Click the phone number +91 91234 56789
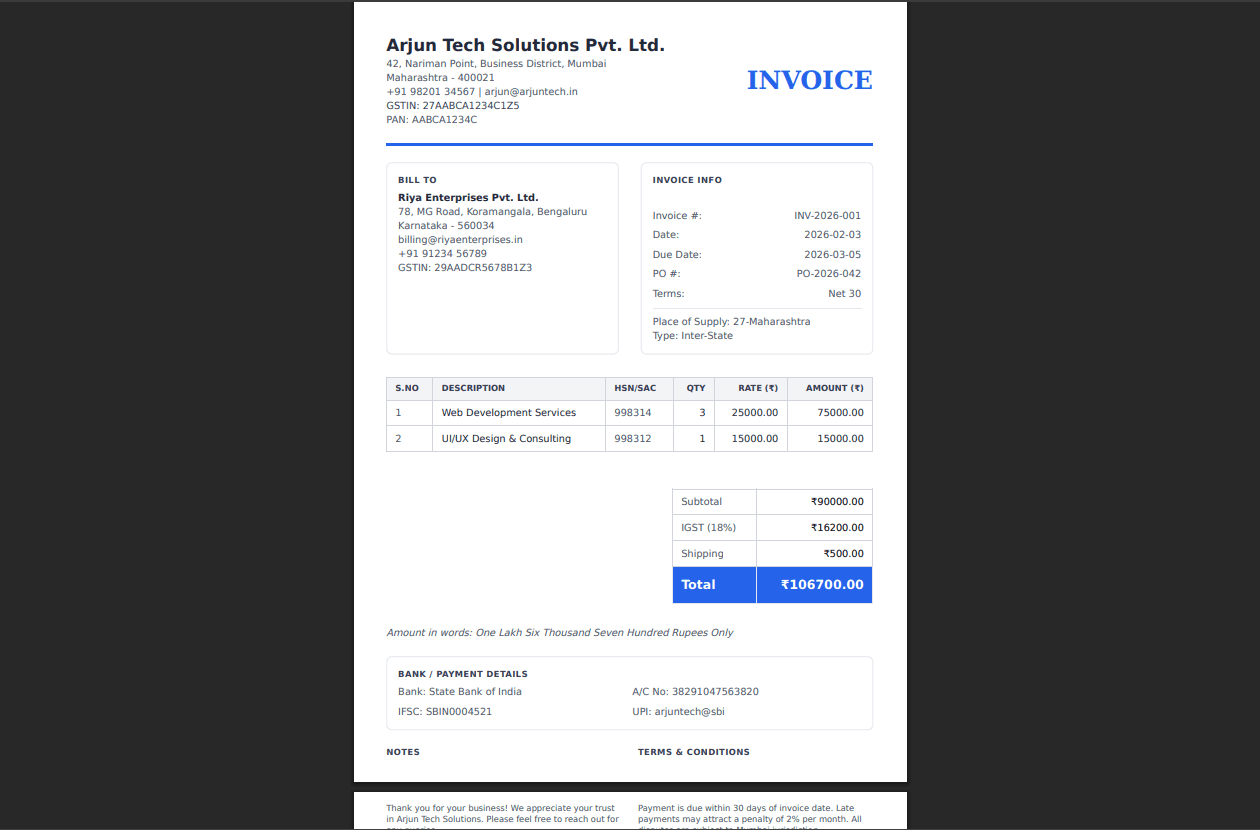This screenshot has width=1260, height=830. click(x=442, y=253)
